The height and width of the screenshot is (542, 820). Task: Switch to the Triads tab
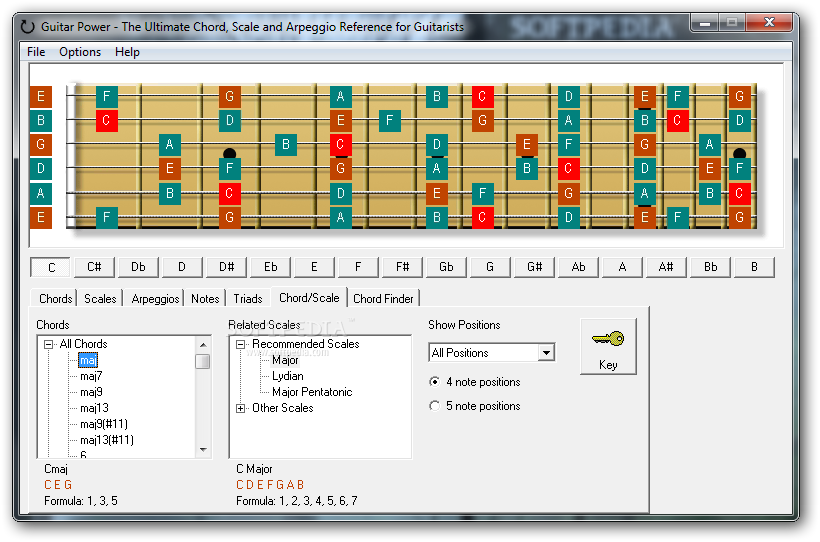[248, 299]
